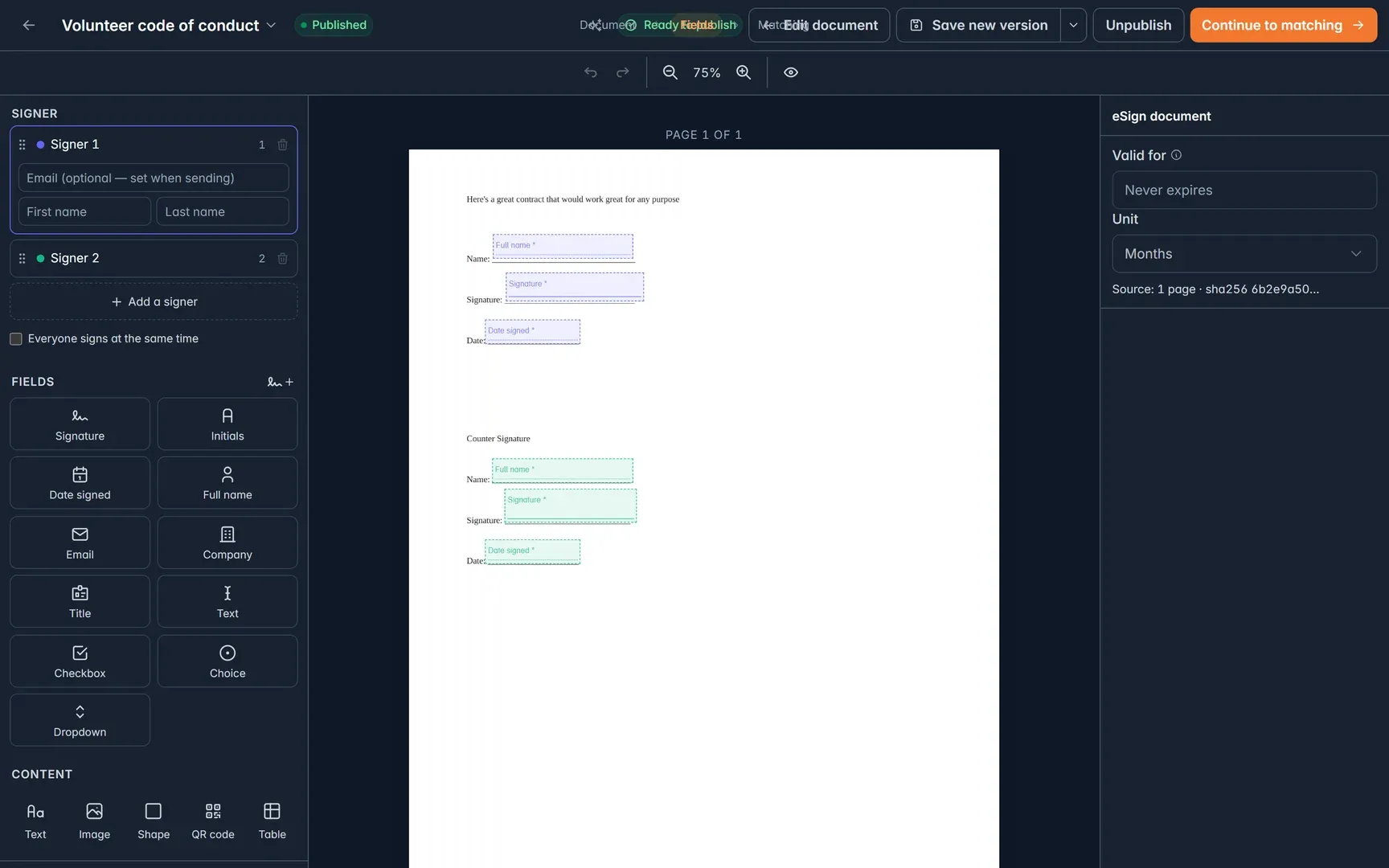Viewport: 1389px width, 868px height.
Task: Add Text content block
Action: tap(35, 821)
